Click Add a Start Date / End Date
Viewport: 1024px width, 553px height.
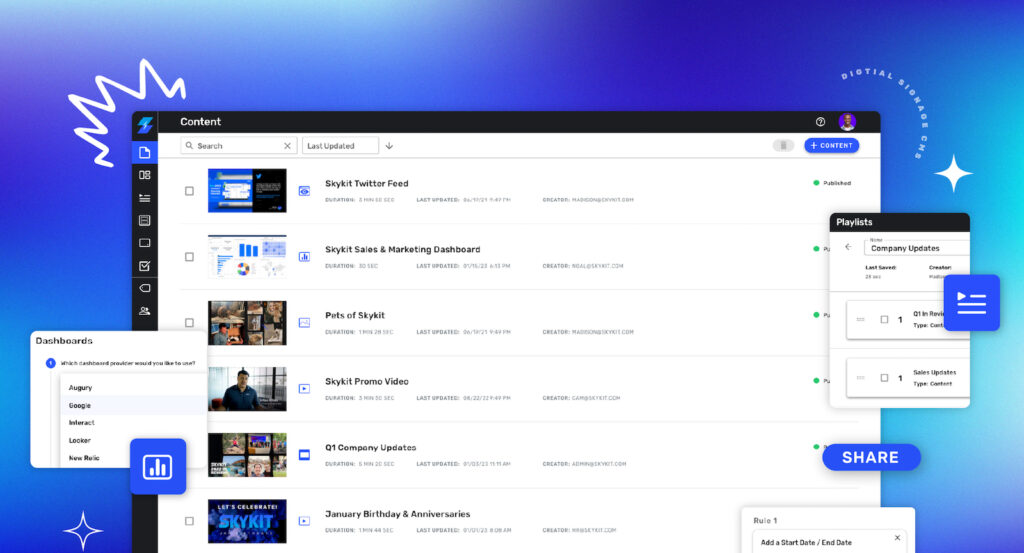click(x=806, y=543)
